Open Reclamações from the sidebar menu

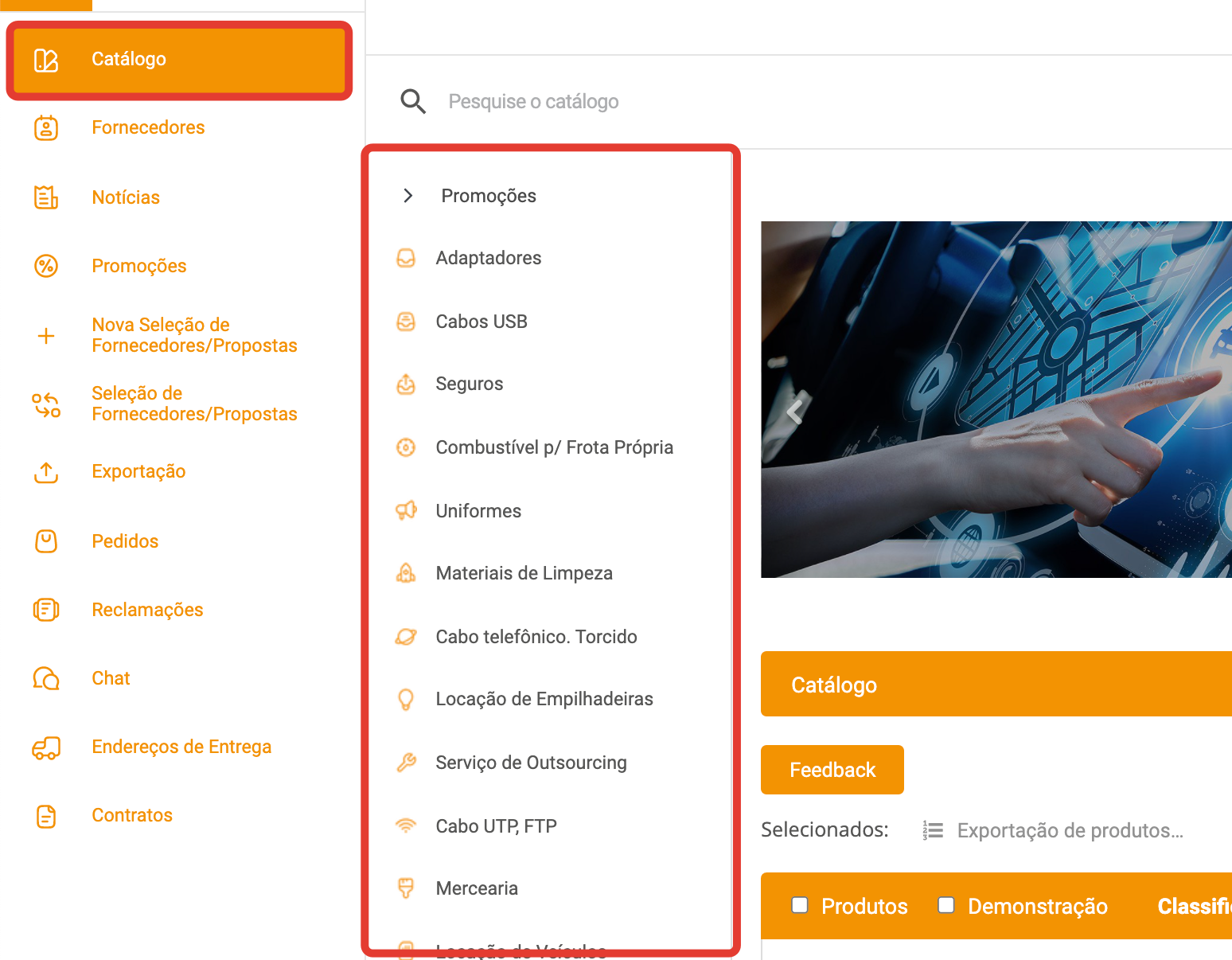147,610
